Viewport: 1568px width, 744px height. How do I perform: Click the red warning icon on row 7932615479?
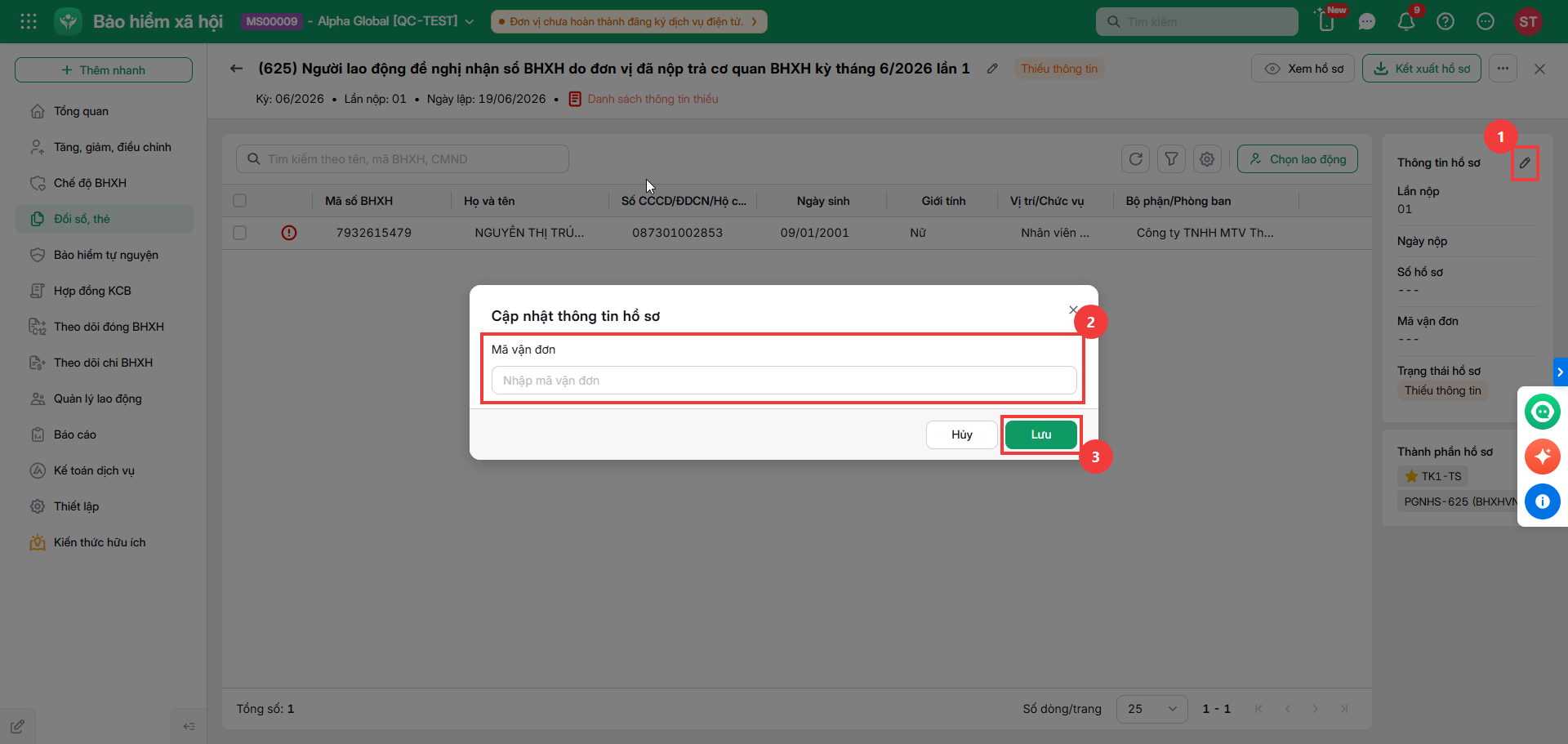click(x=289, y=233)
